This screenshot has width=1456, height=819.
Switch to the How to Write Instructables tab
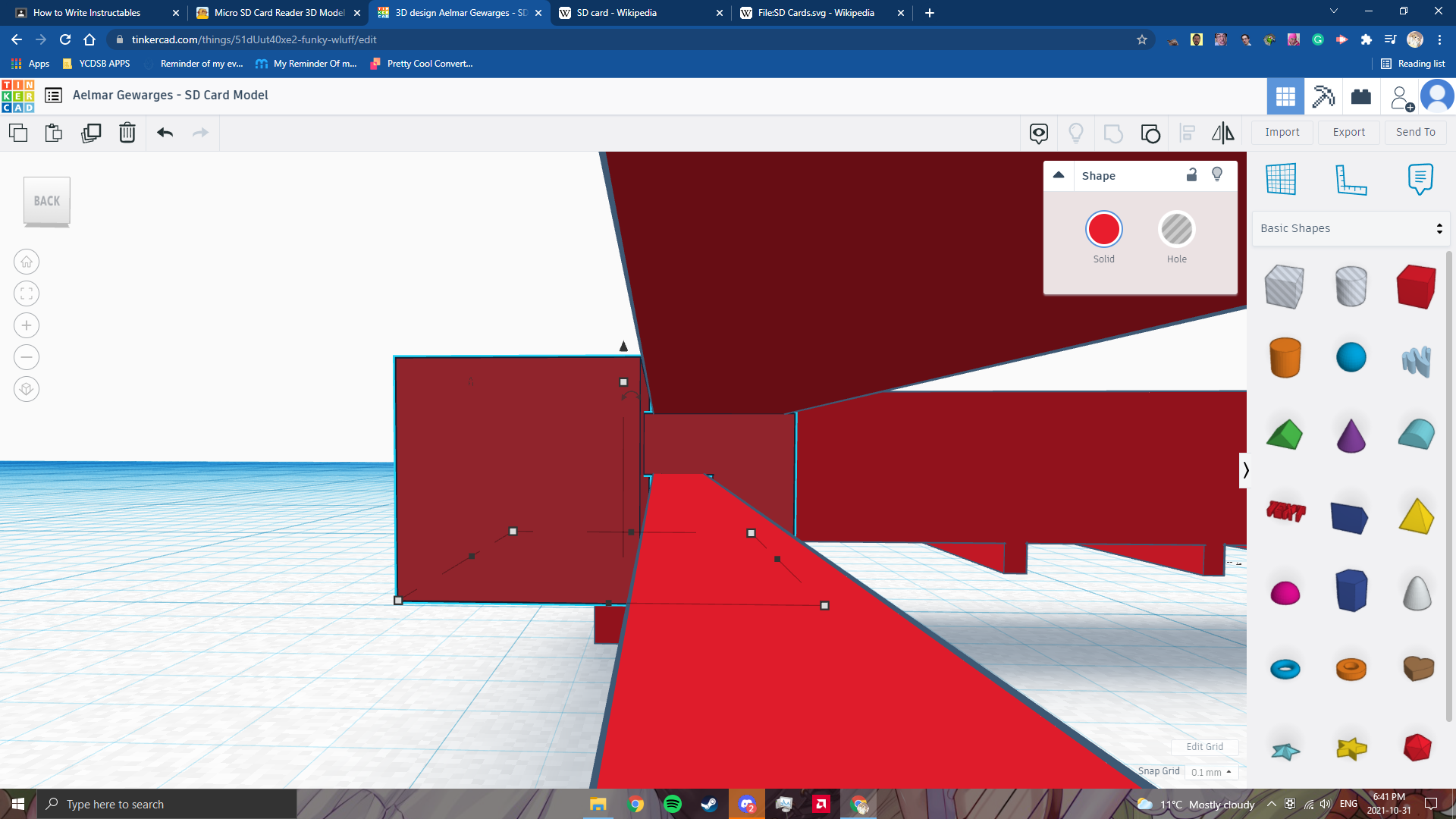click(x=87, y=13)
